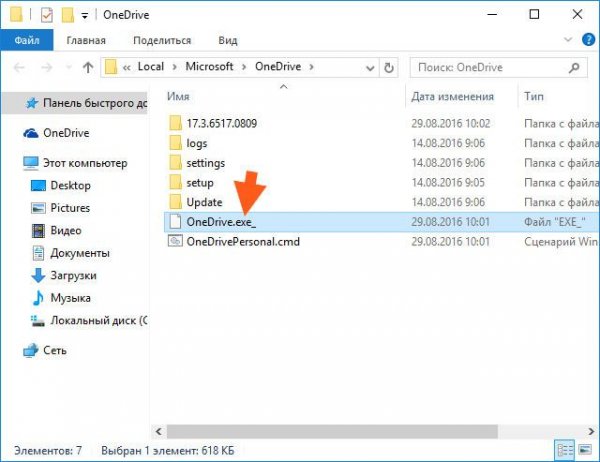Go up one folder level
Viewport: 600px width, 462px height.
[x=88, y=68]
